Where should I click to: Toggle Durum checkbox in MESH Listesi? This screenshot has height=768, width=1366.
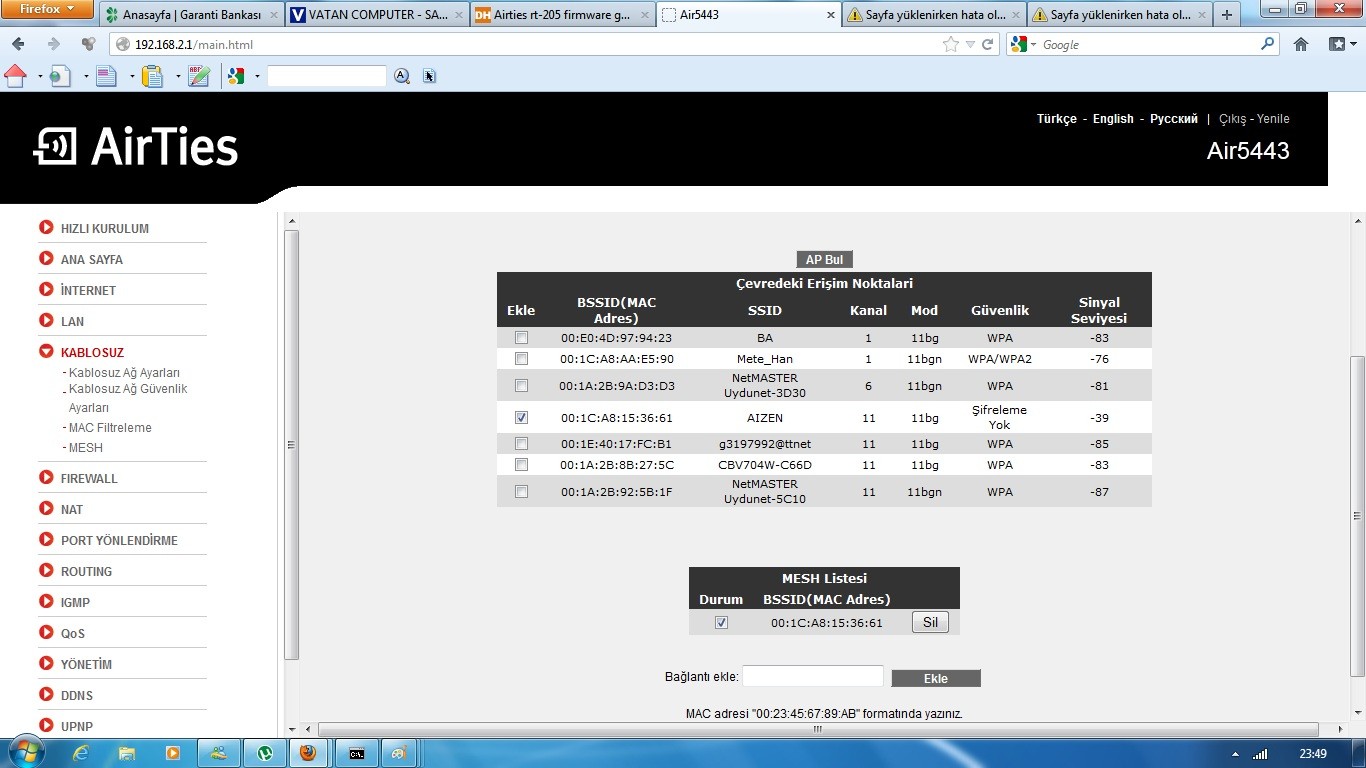[x=721, y=622]
